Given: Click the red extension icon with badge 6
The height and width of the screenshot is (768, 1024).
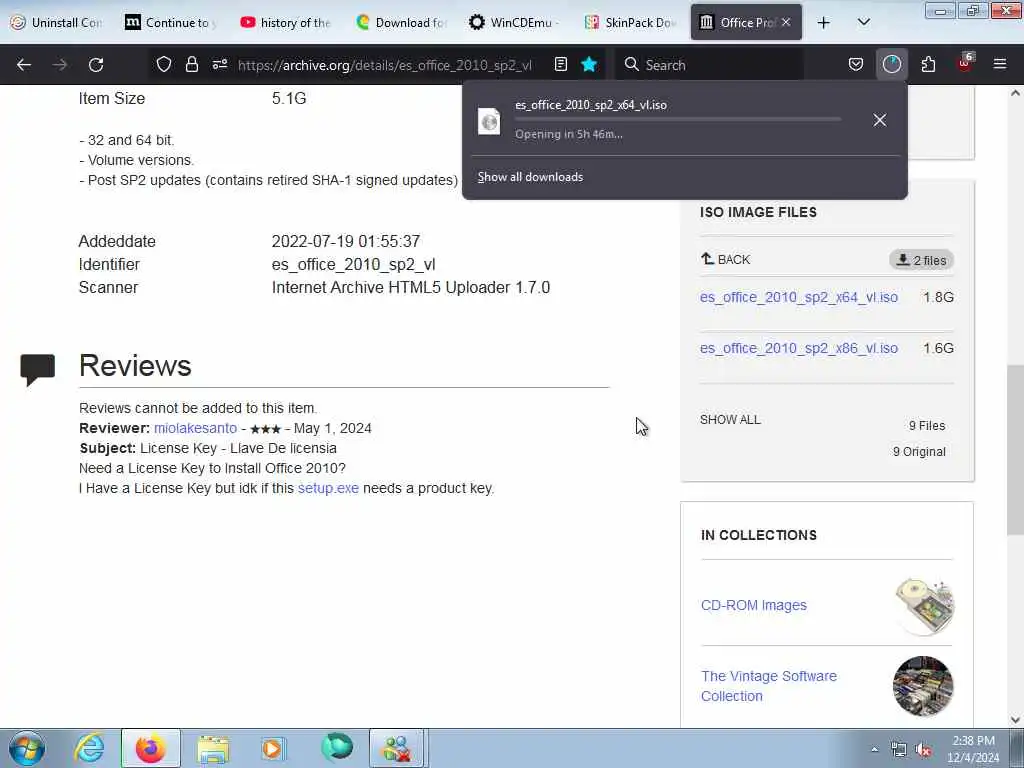Looking at the screenshot, I should click(965, 63).
